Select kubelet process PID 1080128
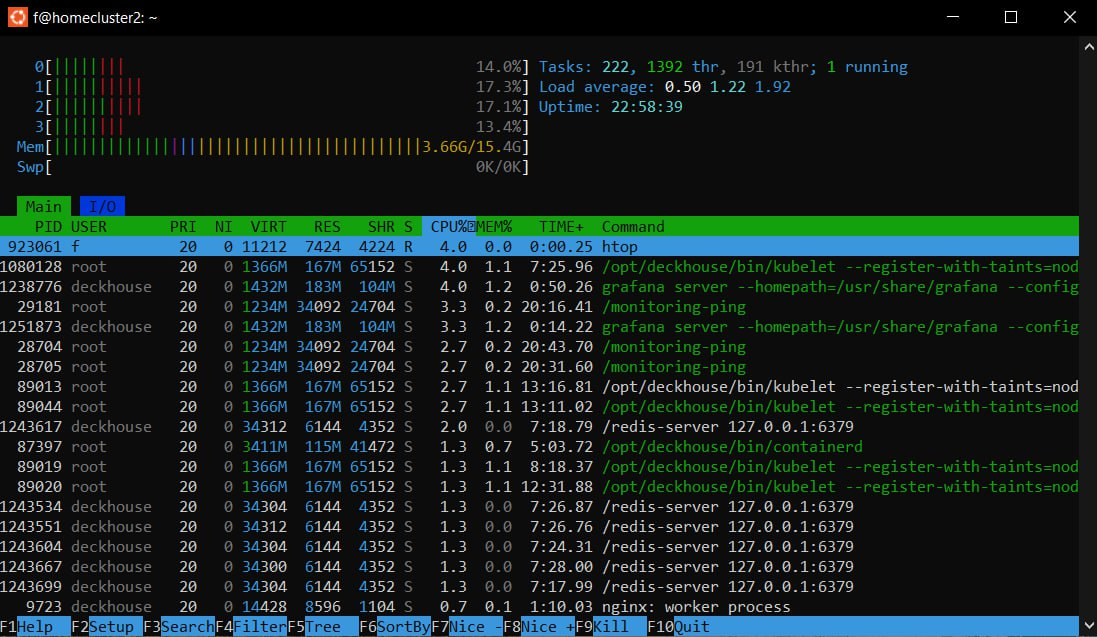The image size is (1097, 637). [539, 267]
